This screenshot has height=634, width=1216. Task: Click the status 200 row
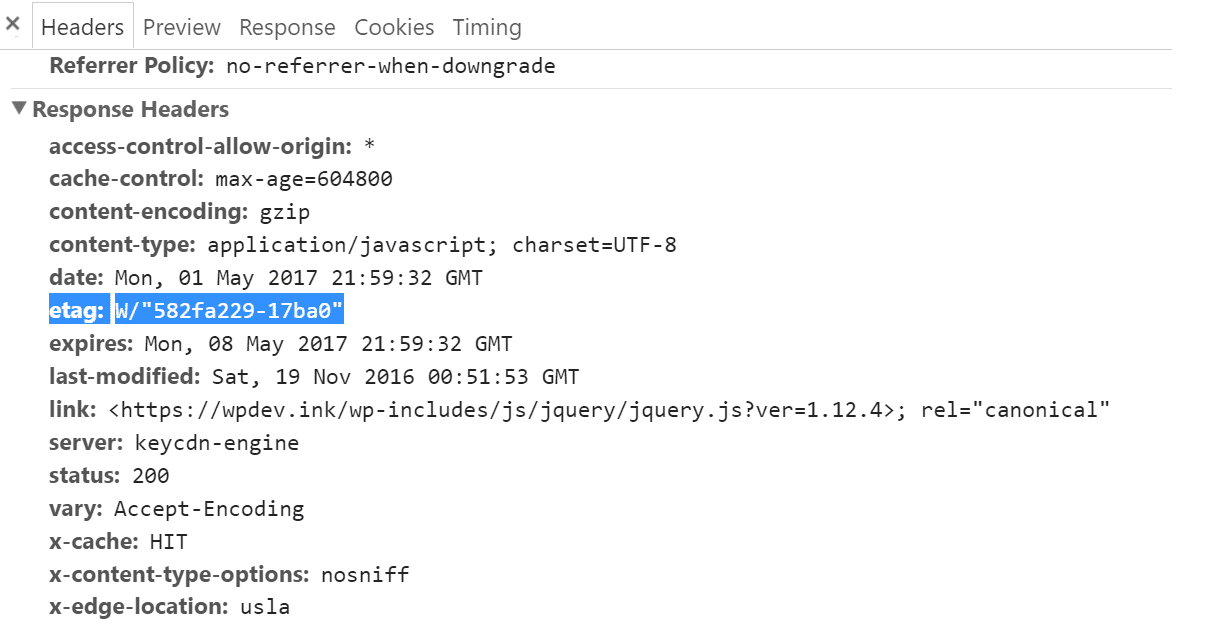tap(109, 475)
